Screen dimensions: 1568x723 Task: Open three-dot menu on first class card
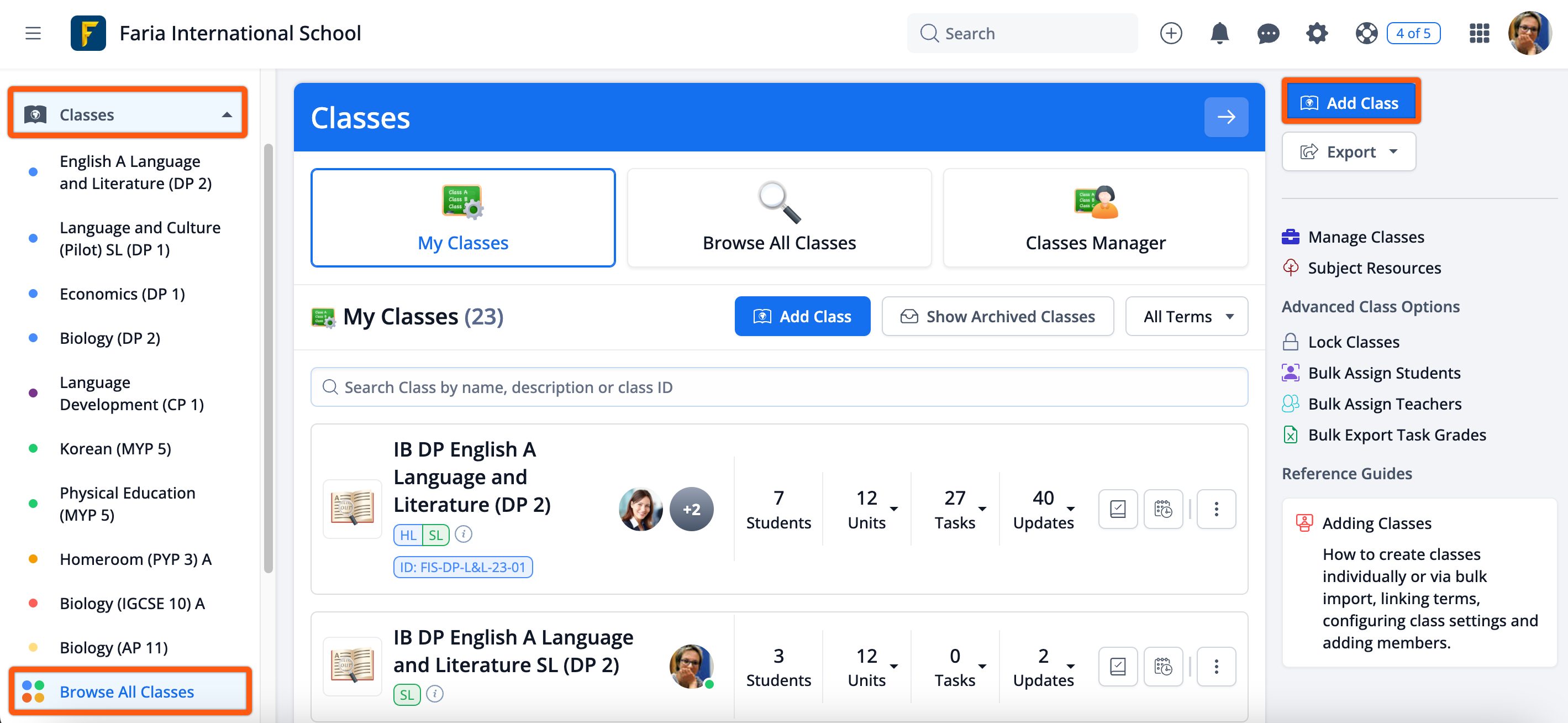pyautogui.click(x=1216, y=509)
